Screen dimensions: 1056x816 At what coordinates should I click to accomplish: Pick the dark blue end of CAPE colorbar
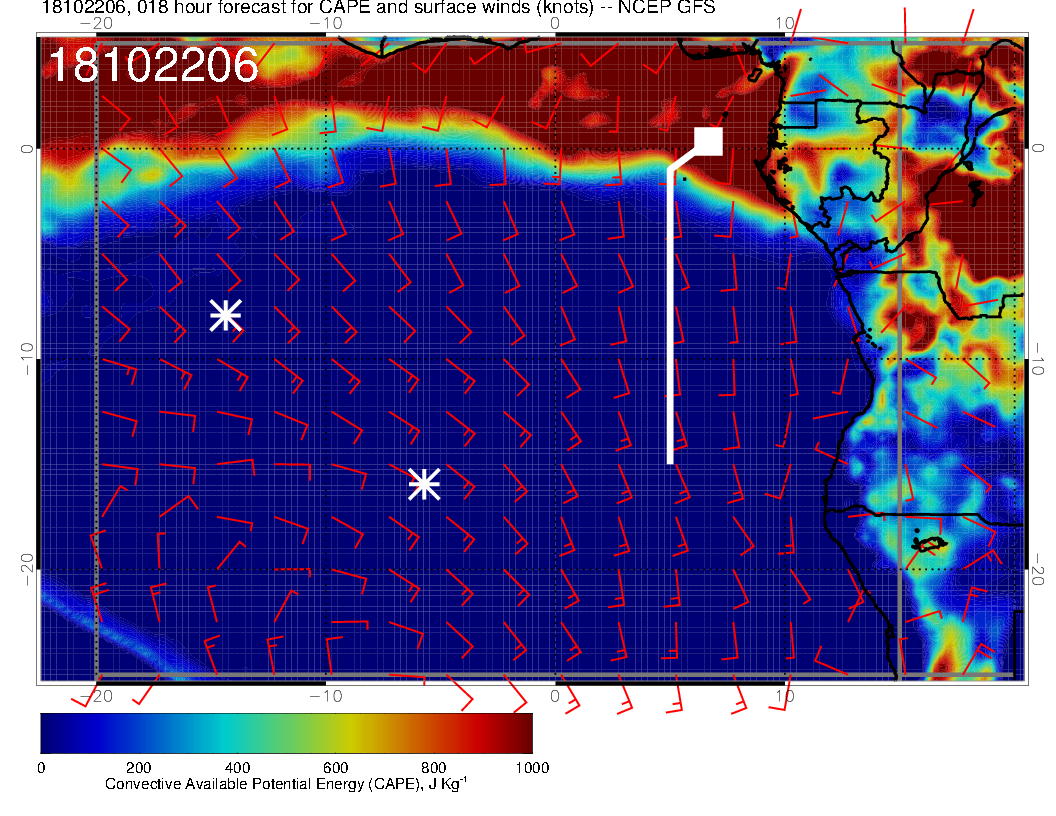coord(52,733)
